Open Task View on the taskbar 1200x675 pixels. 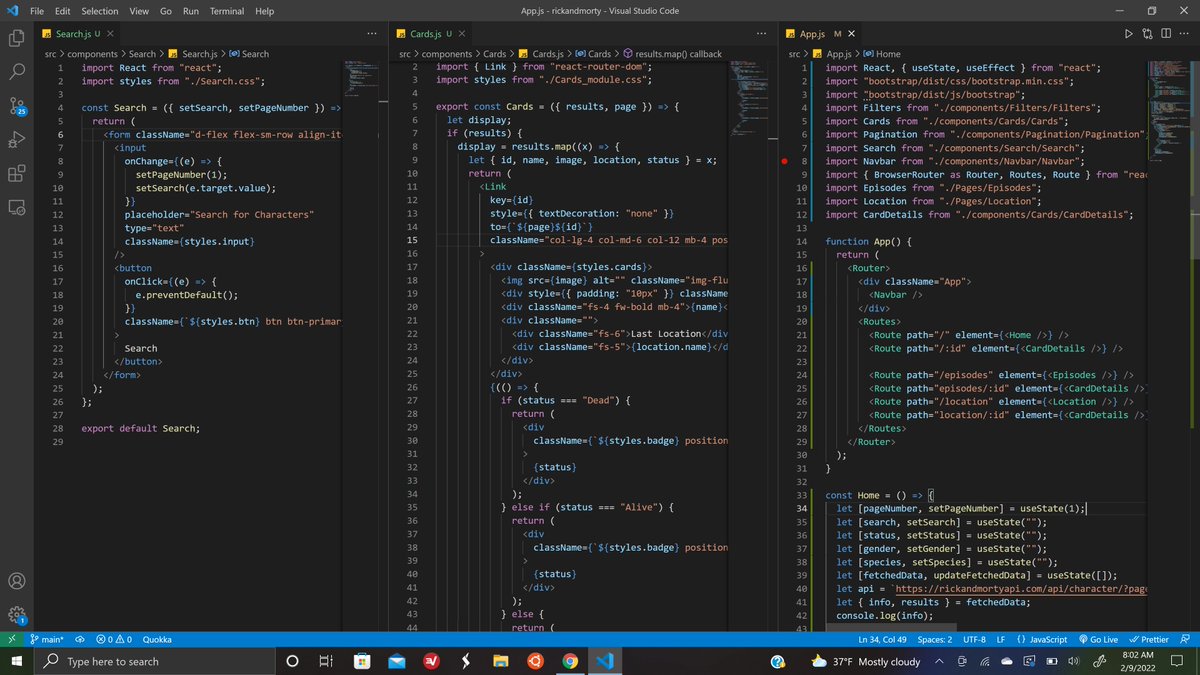click(x=325, y=661)
